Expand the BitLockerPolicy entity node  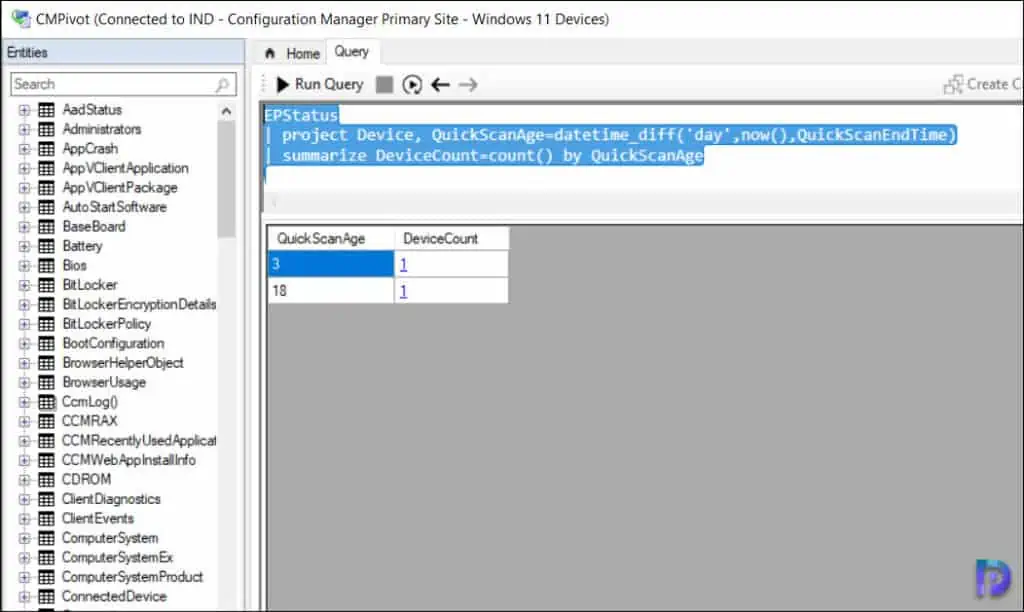pyautogui.click(x=24, y=324)
